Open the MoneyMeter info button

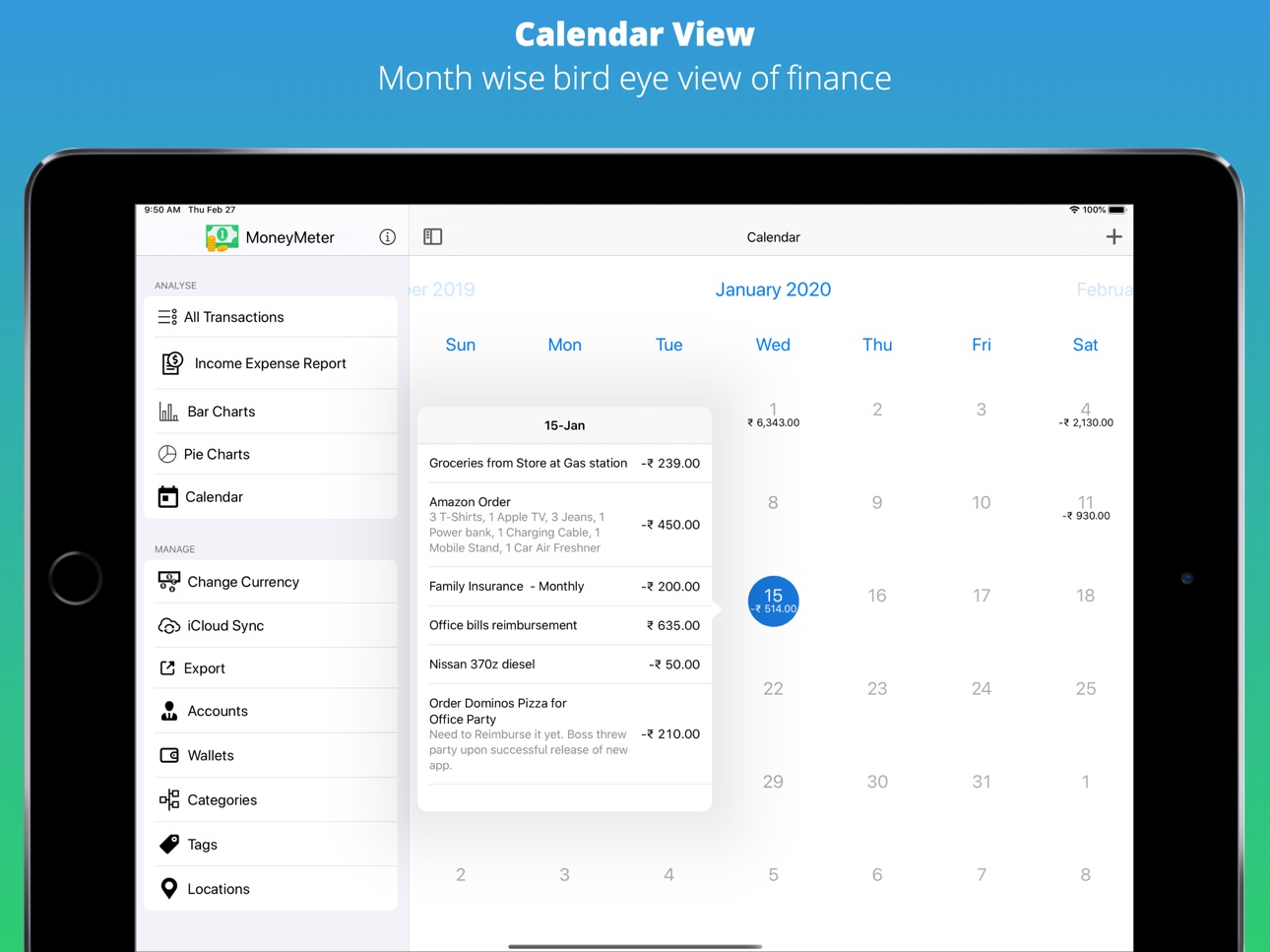pyautogui.click(x=387, y=237)
